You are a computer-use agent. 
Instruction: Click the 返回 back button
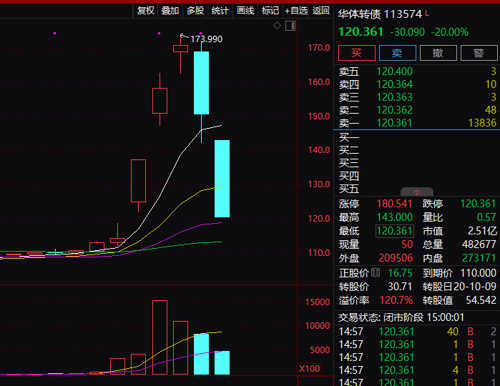(321, 11)
